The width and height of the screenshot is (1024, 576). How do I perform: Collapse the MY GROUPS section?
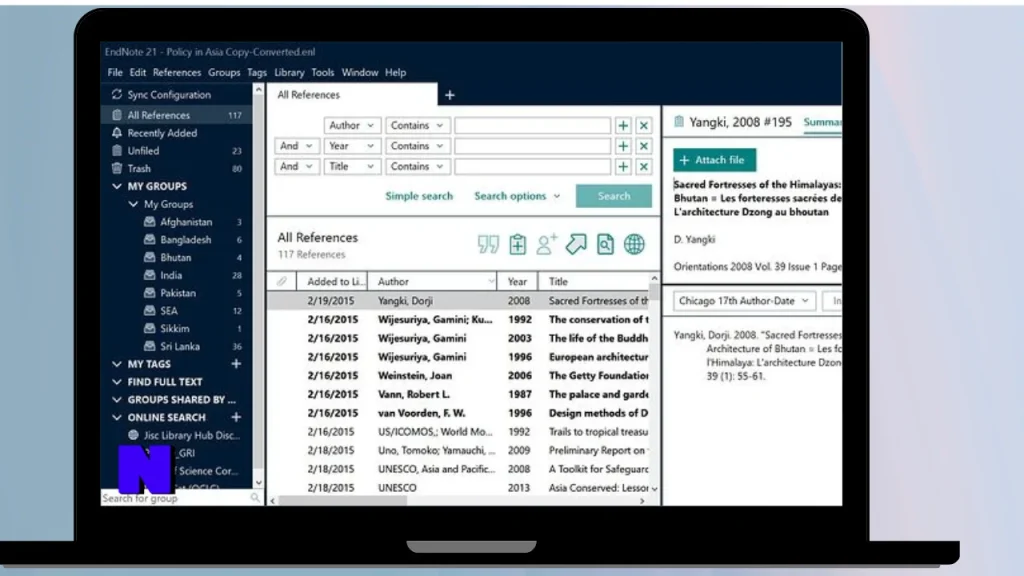(x=117, y=186)
